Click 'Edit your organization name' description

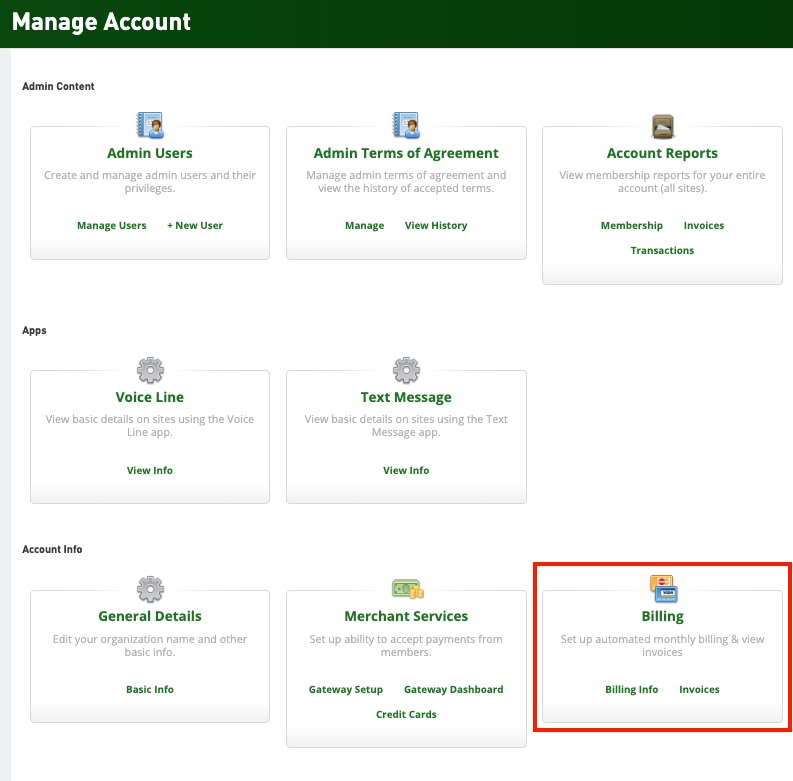click(150, 646)
